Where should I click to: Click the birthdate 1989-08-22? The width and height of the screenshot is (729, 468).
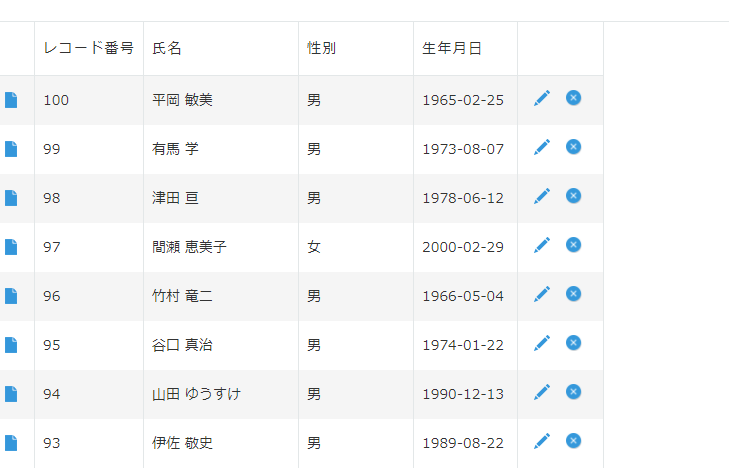463,443
